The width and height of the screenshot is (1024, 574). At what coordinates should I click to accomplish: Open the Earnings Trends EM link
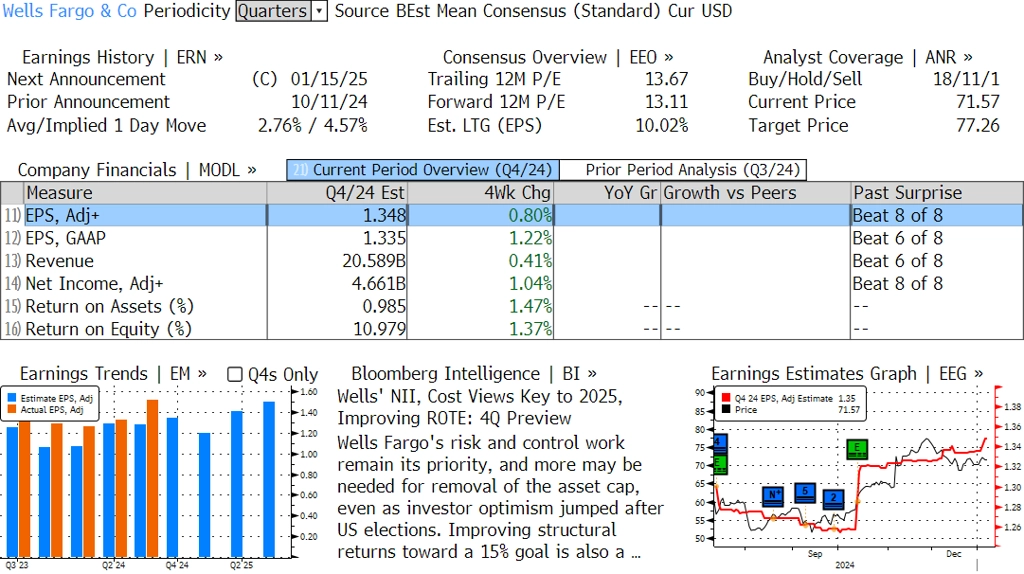[114, 374]
